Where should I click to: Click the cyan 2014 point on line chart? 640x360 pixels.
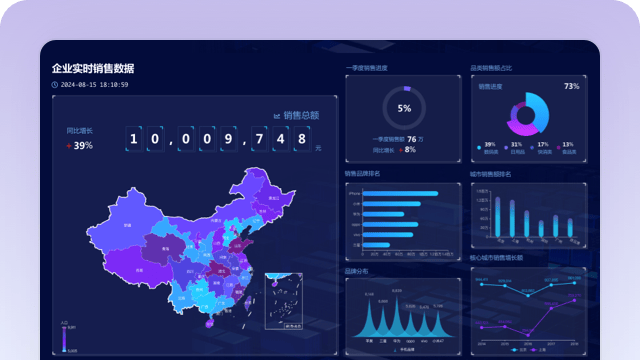click(482, 284)
